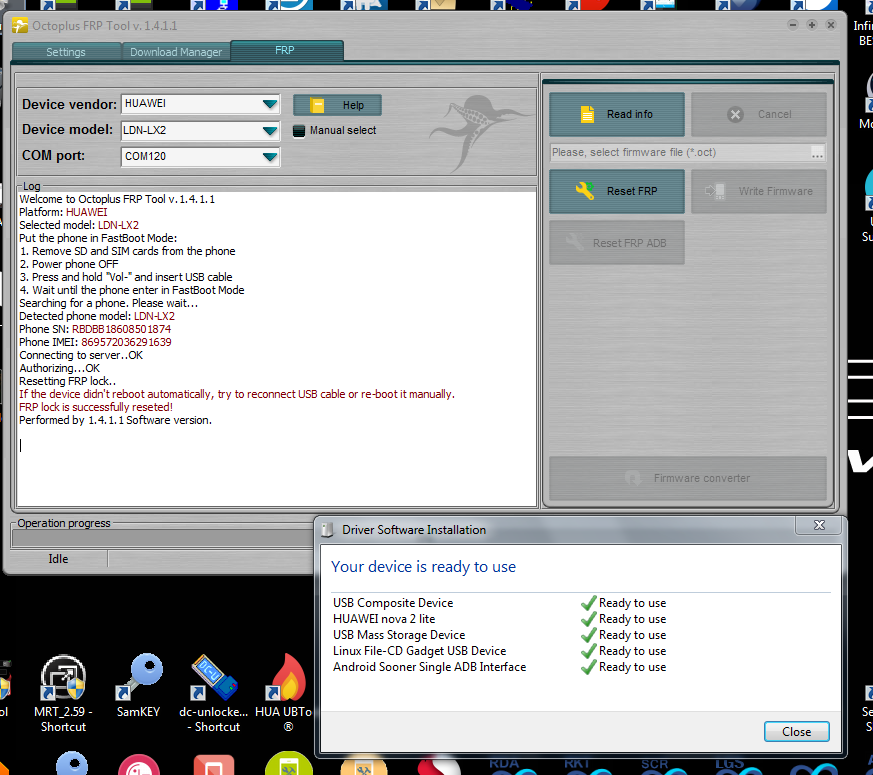The width and height of the screenshot is (873, 775).
Task: Click 'Linux File-CD Gadget USB Device' row
Action: 419,651
